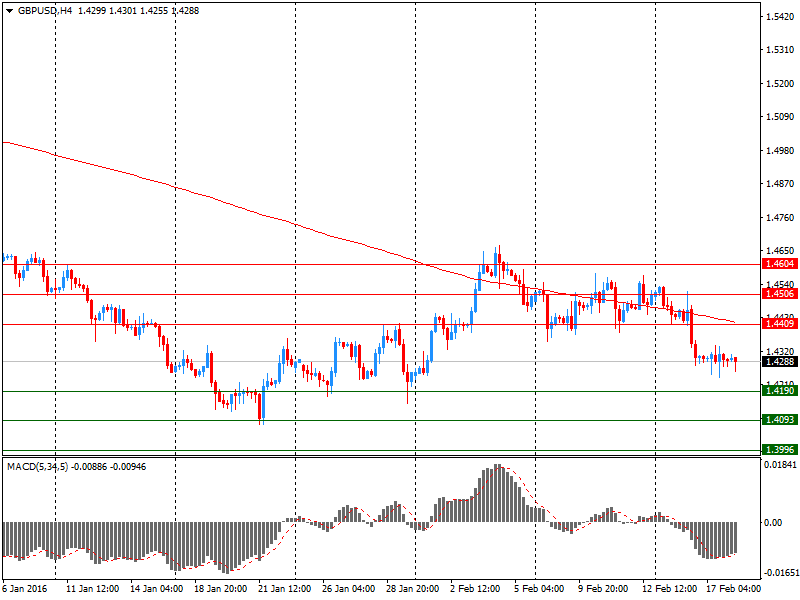800x600 pixels.
Task: Click the green 1.4190 support price label
Action: (x=779, y=391)
